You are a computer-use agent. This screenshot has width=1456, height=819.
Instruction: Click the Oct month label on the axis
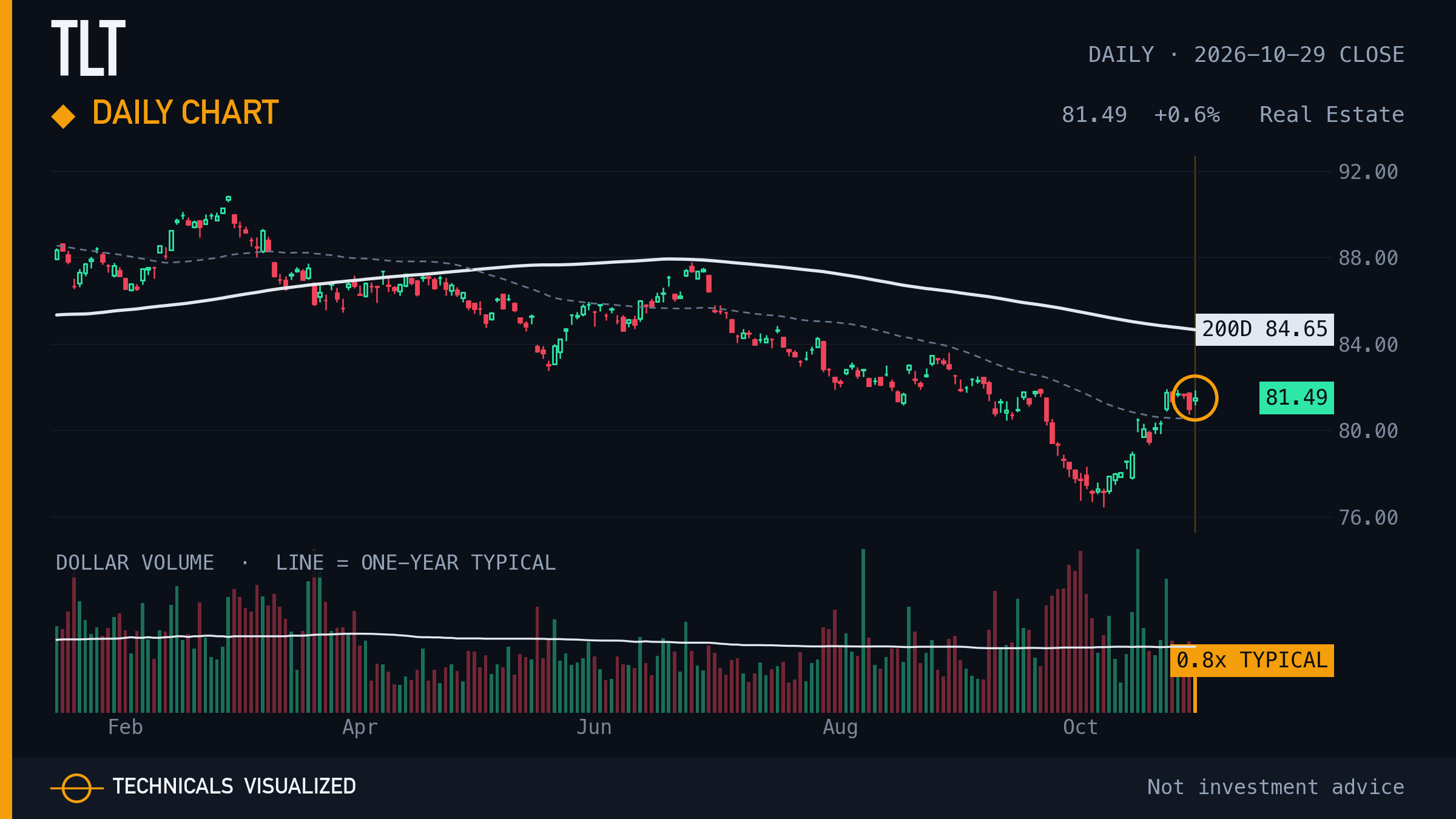coord(1080,727)
